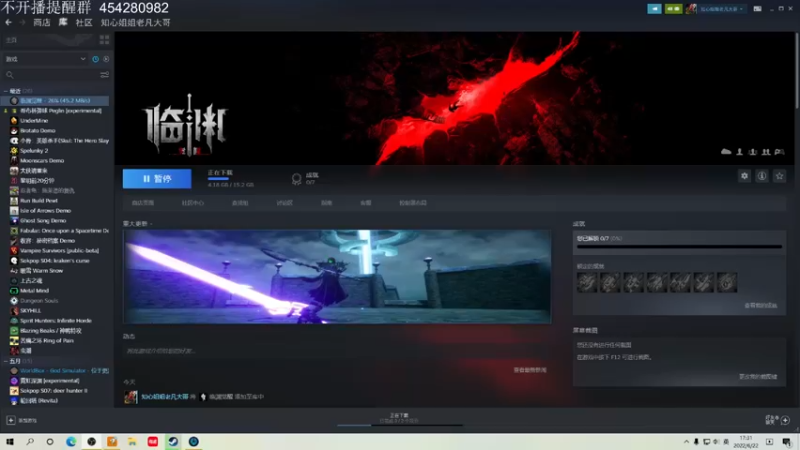Switch library to grid view icon
Image resolution: width=800 pixels, height=450 pixels.
[x=104, y=40]
